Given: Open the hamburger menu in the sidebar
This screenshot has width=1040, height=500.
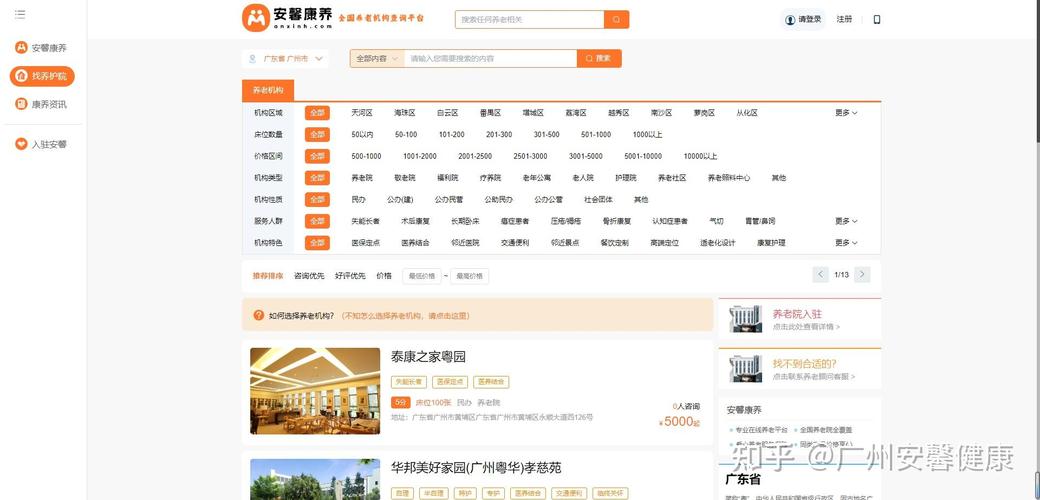Looking at the screenshot, I should 20,14.
